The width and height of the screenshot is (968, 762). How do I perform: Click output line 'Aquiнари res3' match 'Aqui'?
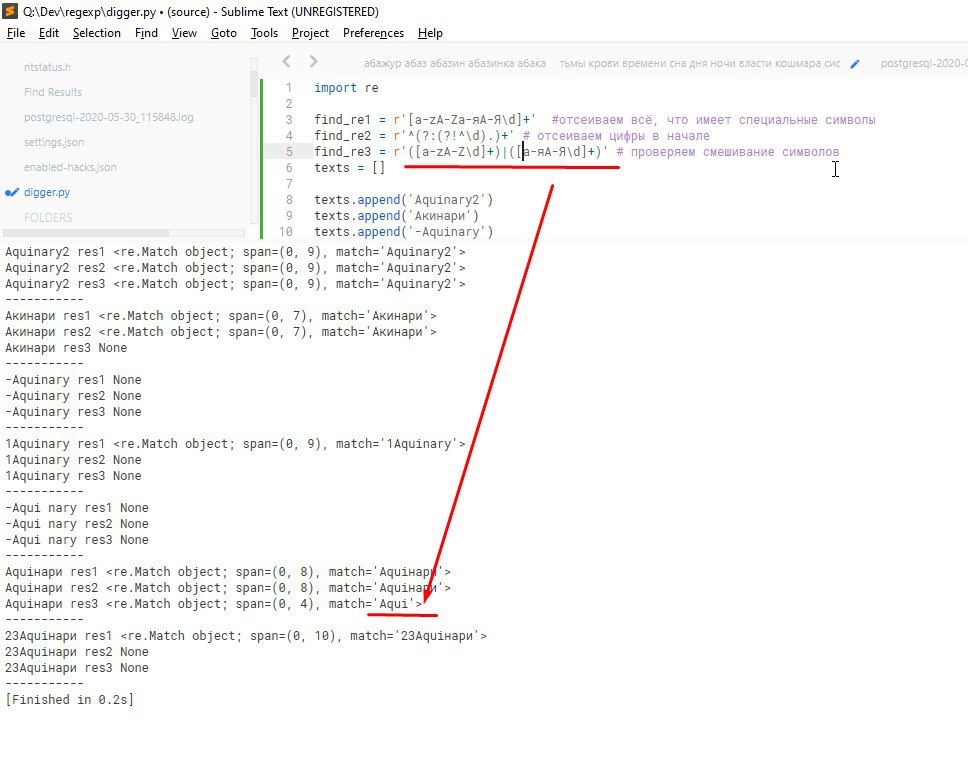[214, 603]
